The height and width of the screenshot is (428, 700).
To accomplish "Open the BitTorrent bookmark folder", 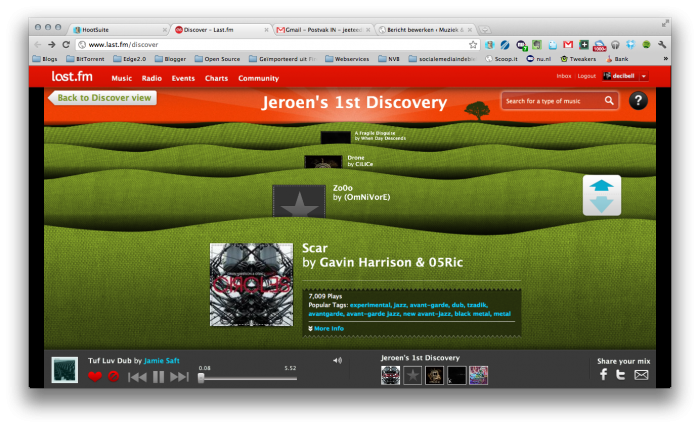I will coord(85,58).
